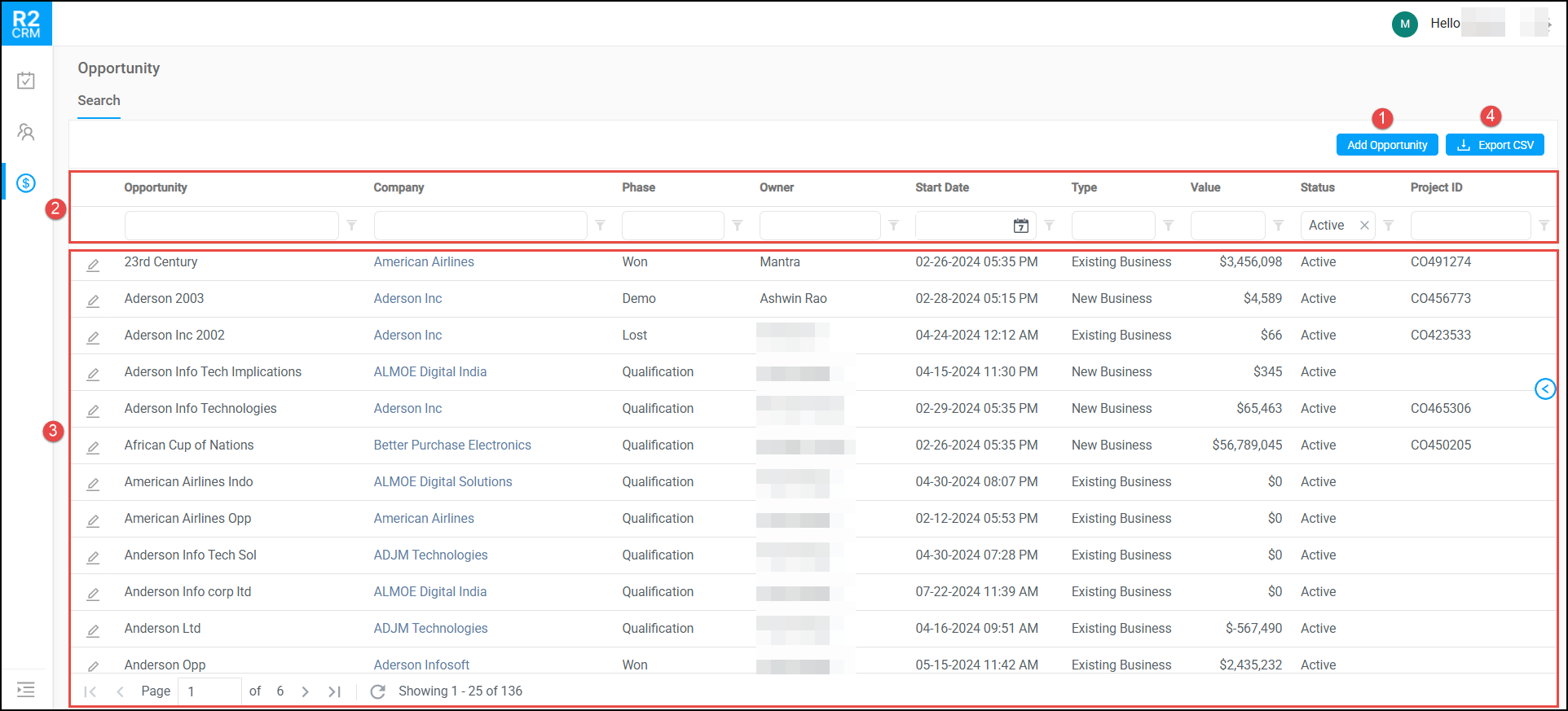Go to the next page of results
Viewport: 1568px width, 711px height.
point(306,691)
